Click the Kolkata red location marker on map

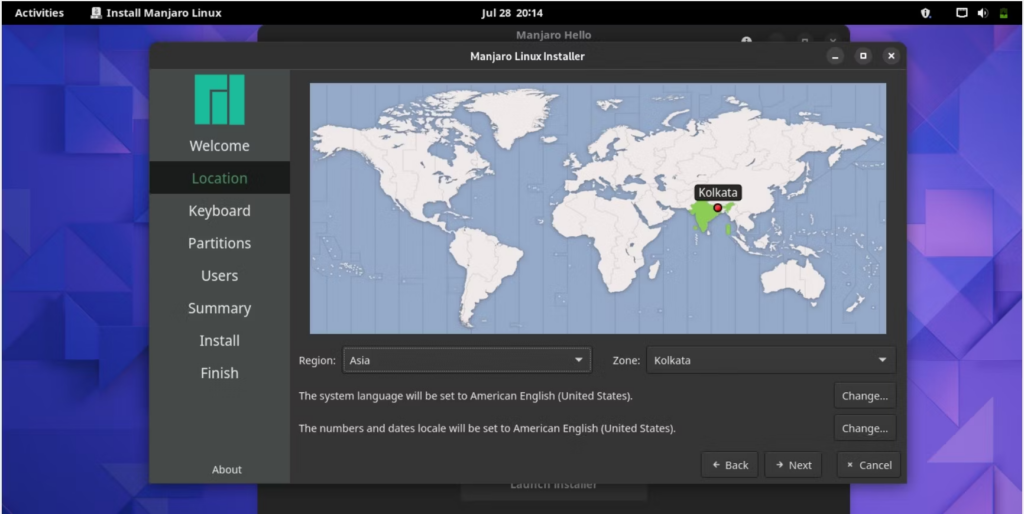tap(718, 208)
